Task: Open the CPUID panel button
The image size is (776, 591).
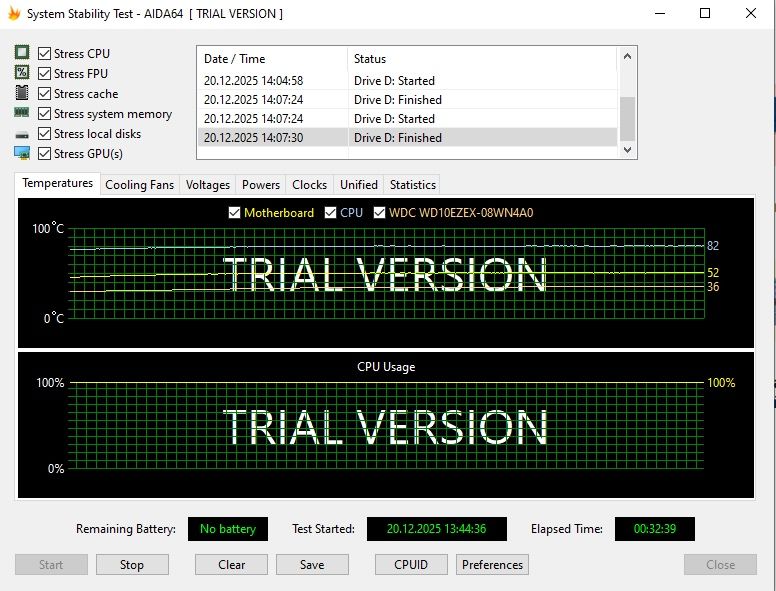Action: click(x=411, y=565)
